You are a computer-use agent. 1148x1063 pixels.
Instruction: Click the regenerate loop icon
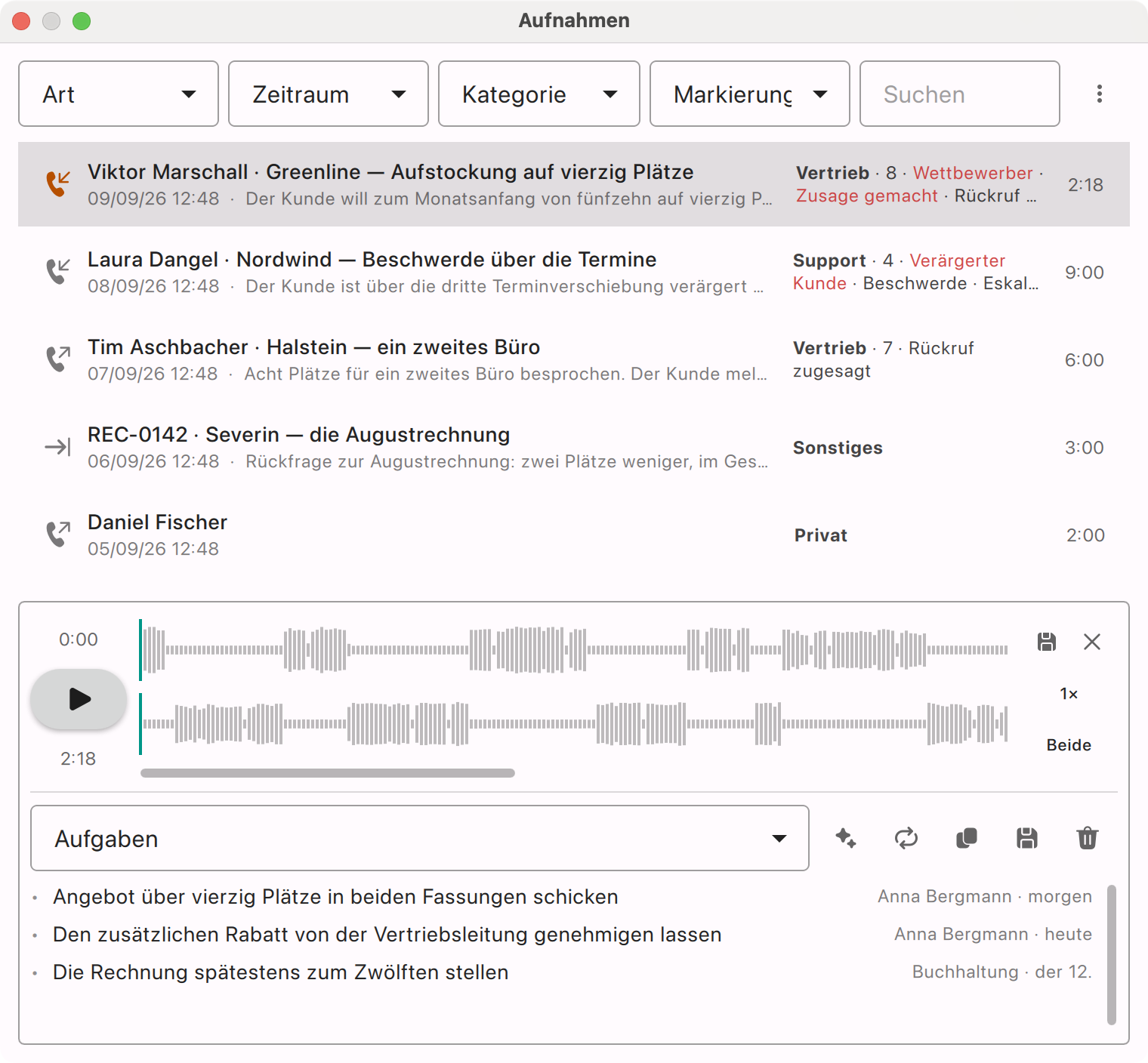[x=906, y=838]
